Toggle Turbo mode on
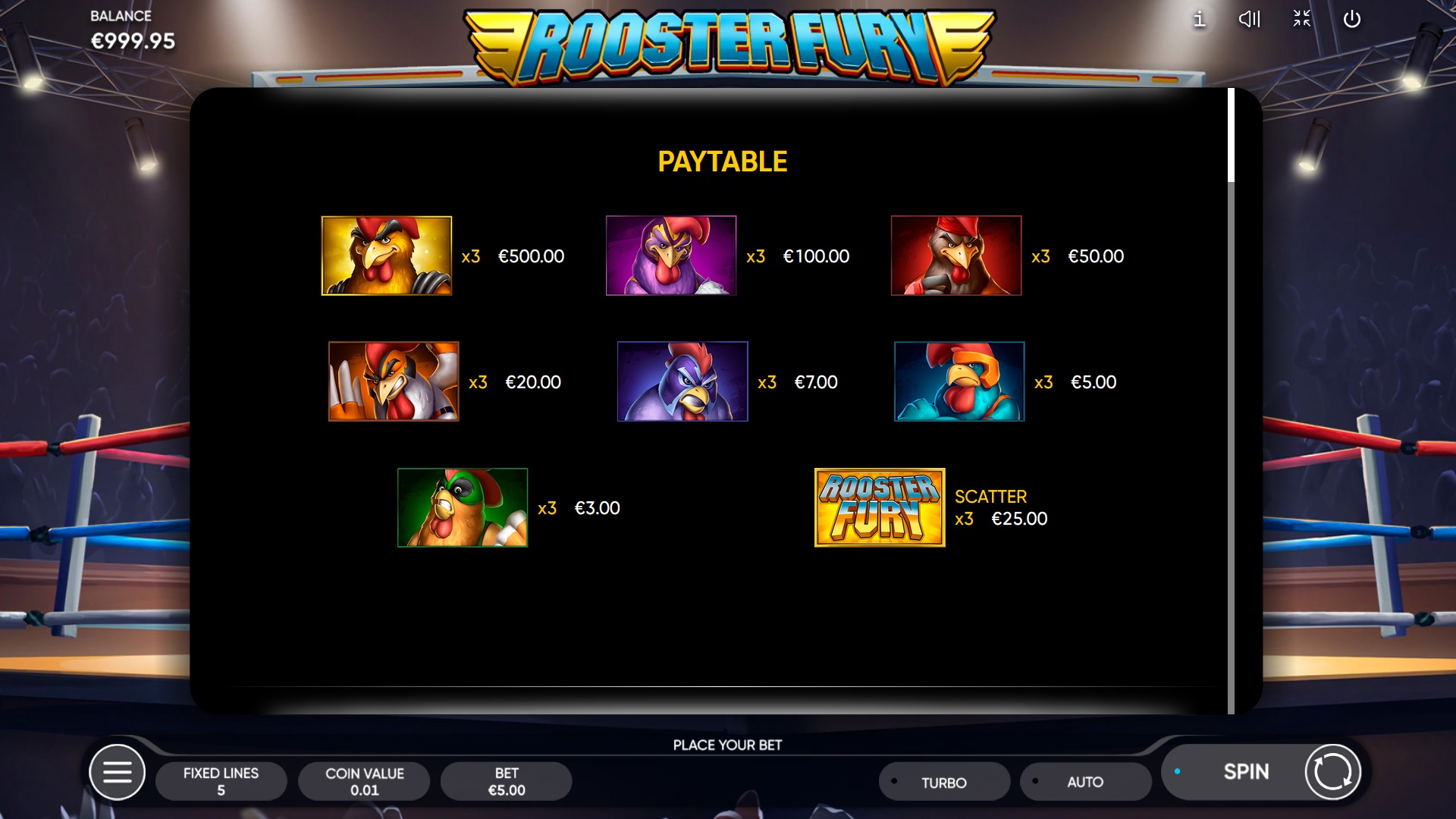Screen dimensions: 1456x819 point(944,782)
